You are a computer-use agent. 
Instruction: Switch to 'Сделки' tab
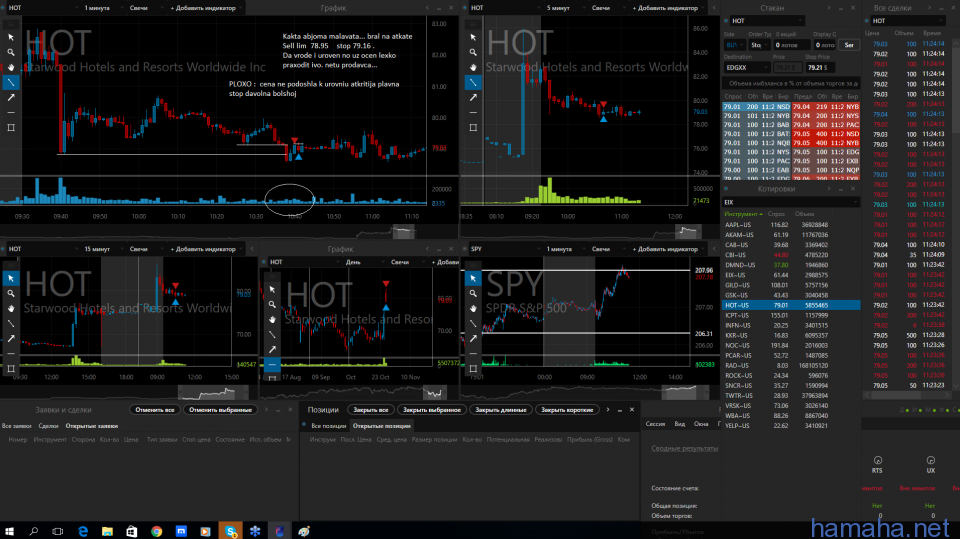[x=48, y=426]
